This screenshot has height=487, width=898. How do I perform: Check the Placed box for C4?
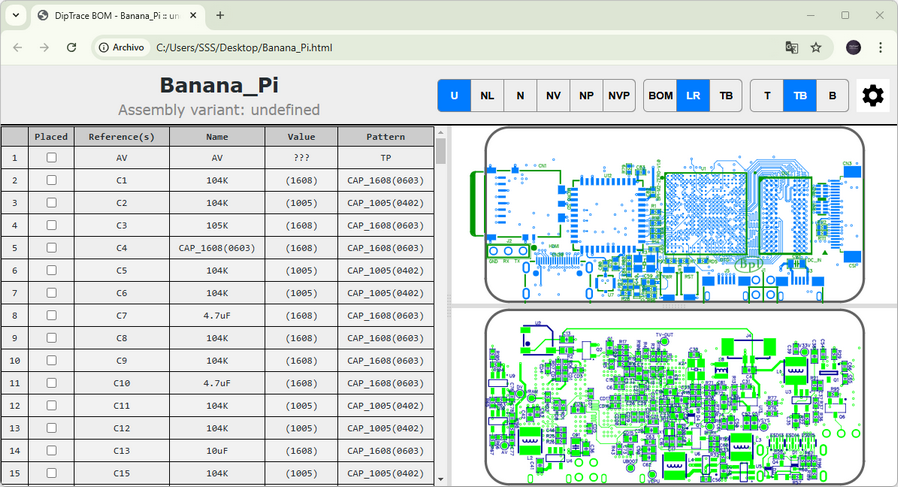click(x=52, y=248)
